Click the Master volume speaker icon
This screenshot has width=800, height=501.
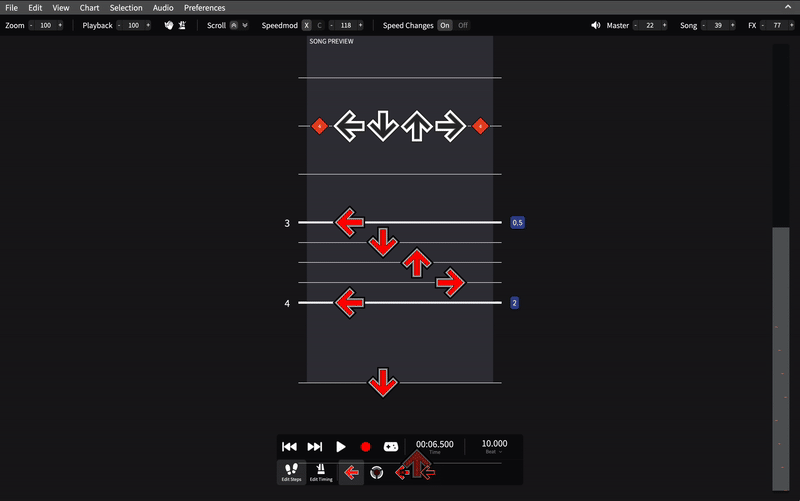pos(595,25)
